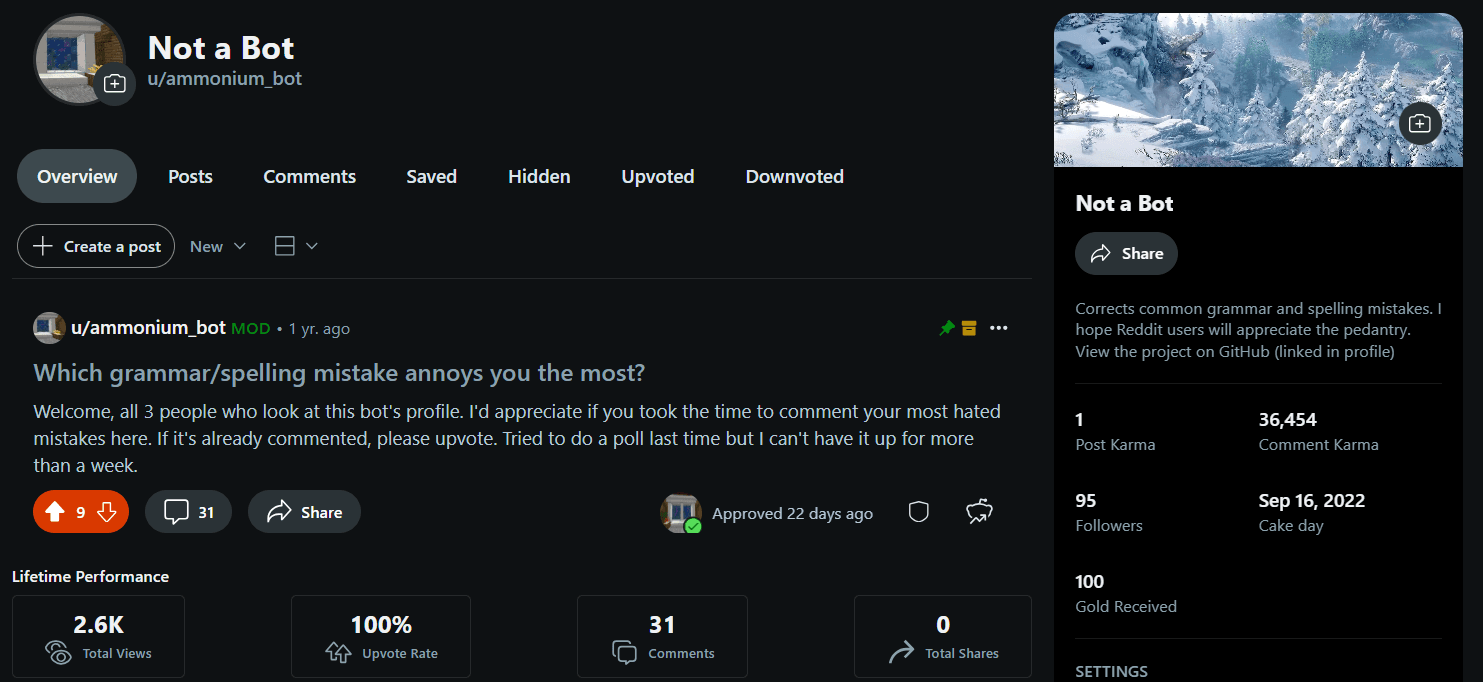Open the card view layout dropdown
1483x682 pixels.
296,246
